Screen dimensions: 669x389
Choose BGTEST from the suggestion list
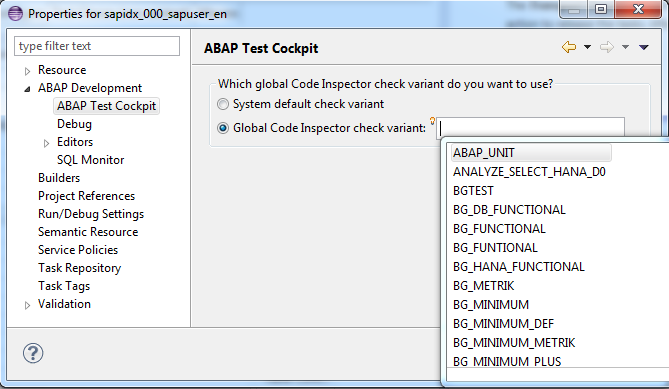[x=473, y=191]
